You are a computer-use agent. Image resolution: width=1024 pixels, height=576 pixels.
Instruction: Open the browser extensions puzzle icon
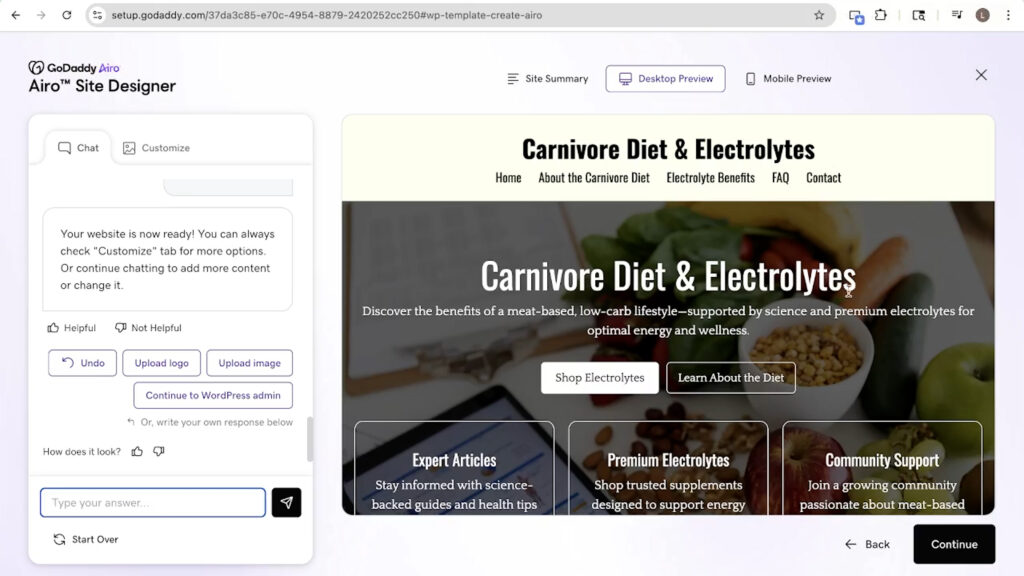[881, 15]
